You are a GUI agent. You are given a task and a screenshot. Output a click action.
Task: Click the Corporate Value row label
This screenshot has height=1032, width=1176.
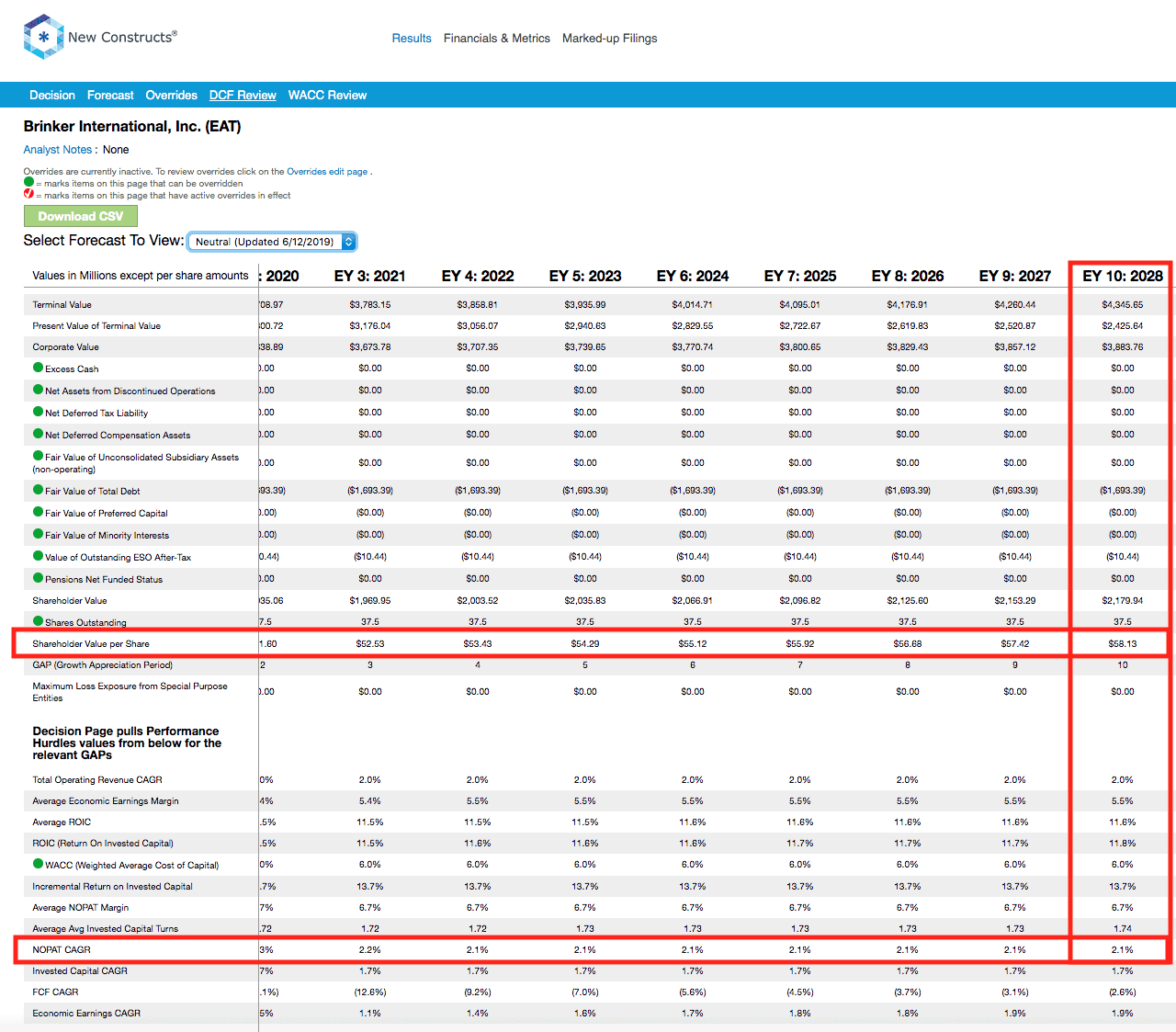65,347
